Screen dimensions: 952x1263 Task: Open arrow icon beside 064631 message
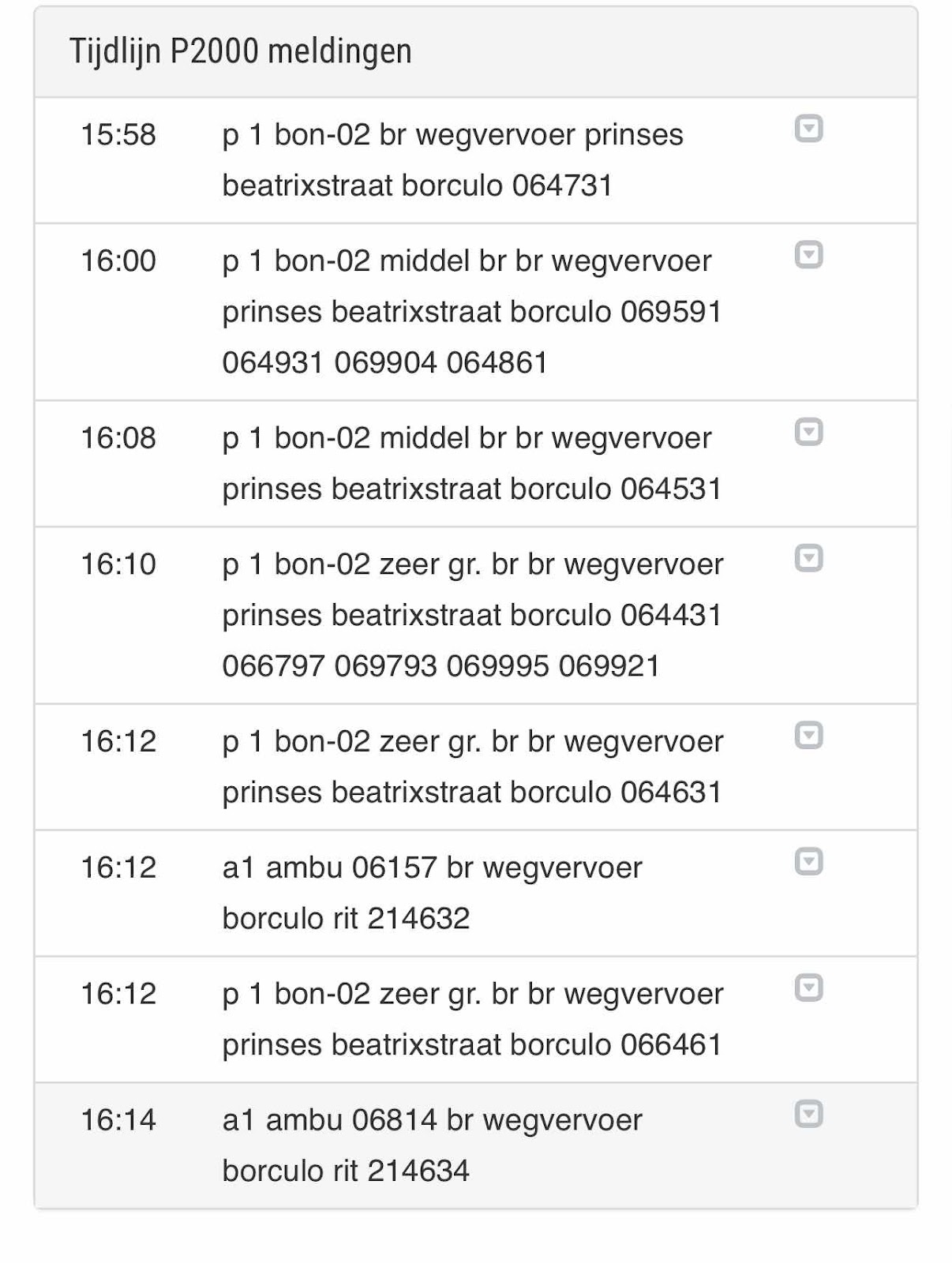(808, 734)
